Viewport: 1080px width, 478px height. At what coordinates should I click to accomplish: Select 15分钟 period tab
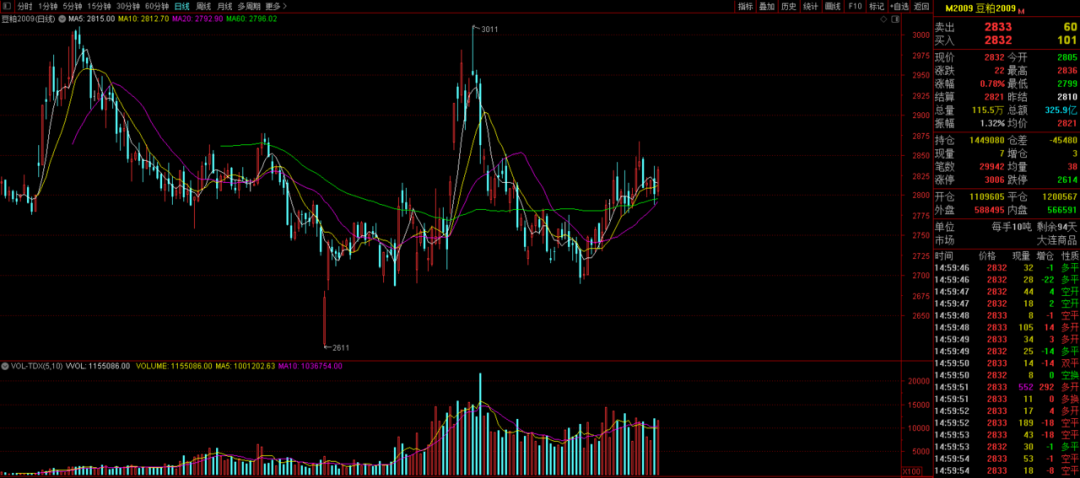pyautogui.click(x=98, y=6)
